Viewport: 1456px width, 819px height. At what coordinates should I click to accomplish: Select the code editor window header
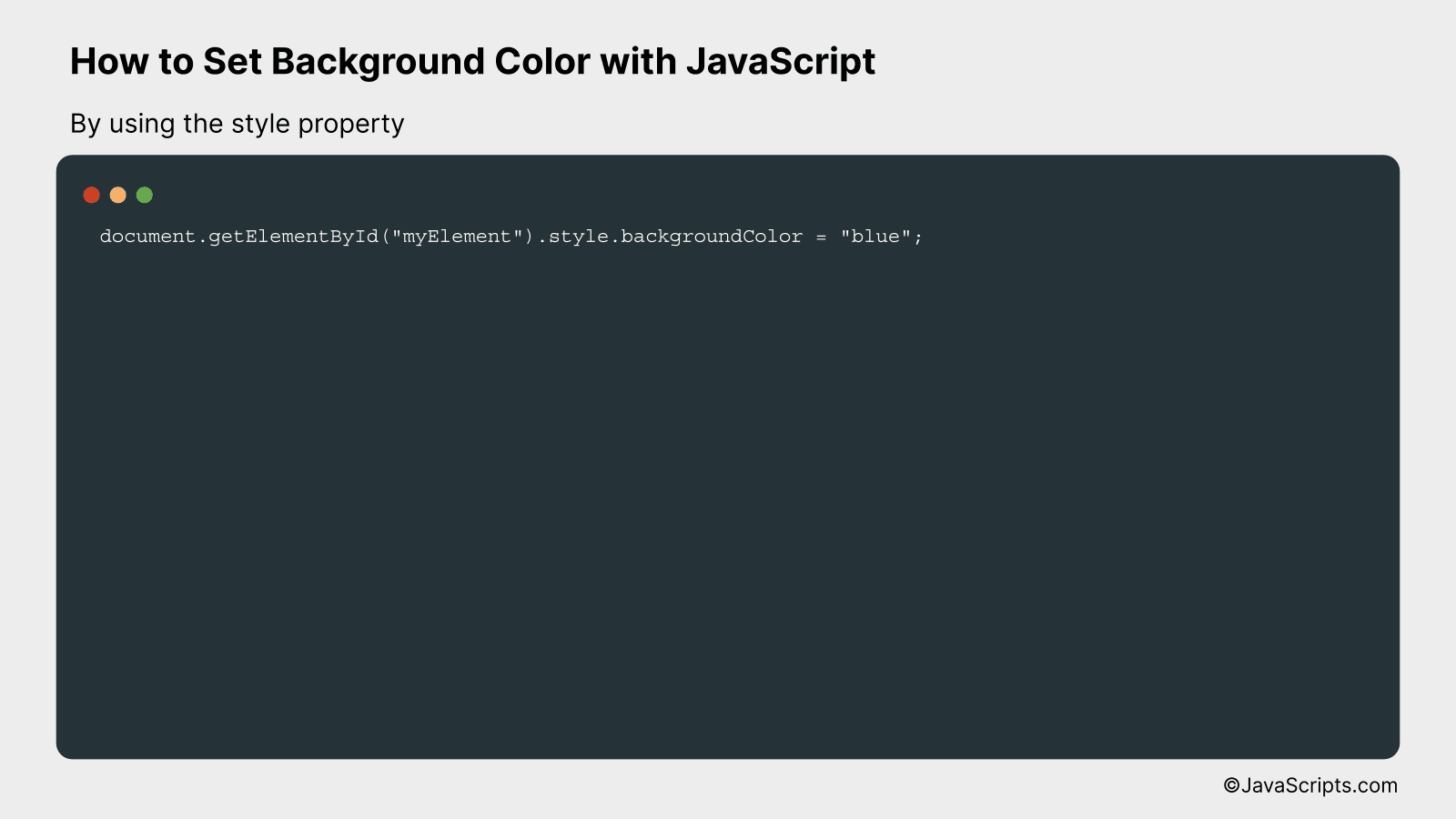(x=637, y=194)
